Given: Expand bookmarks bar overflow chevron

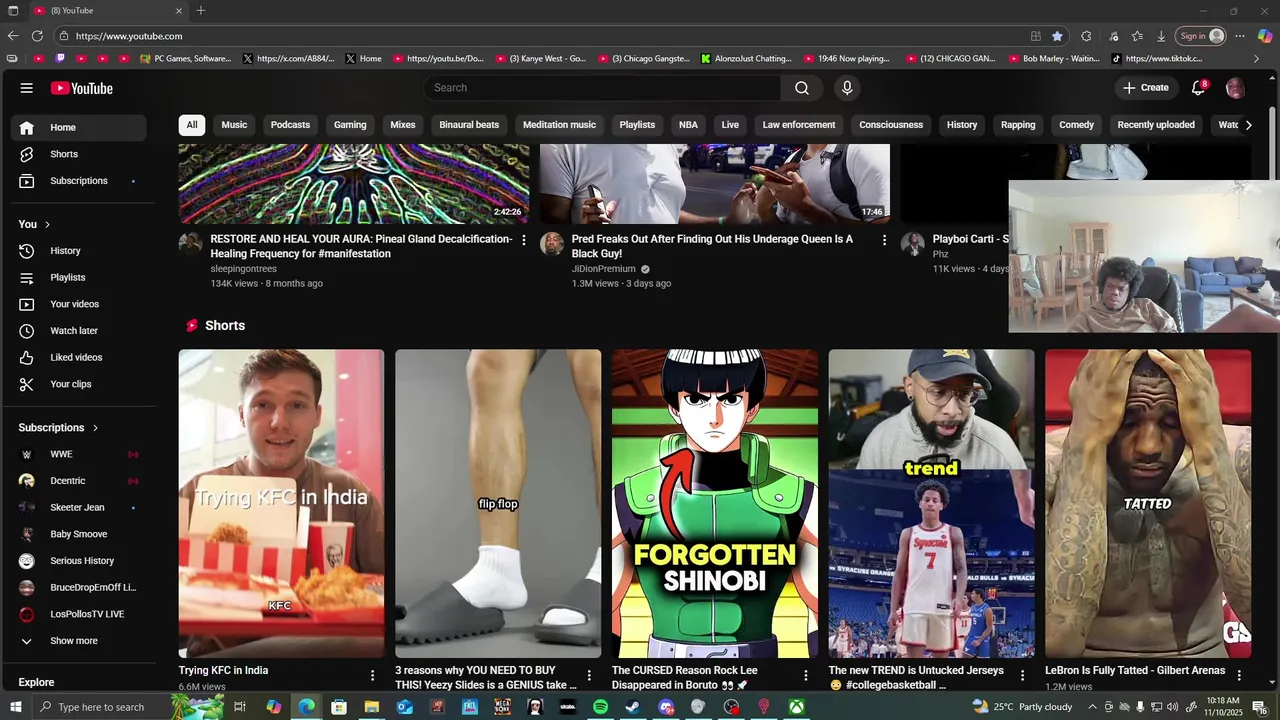Looking at the screenshot, I should pyautogui.click(x=1257, y=59).
